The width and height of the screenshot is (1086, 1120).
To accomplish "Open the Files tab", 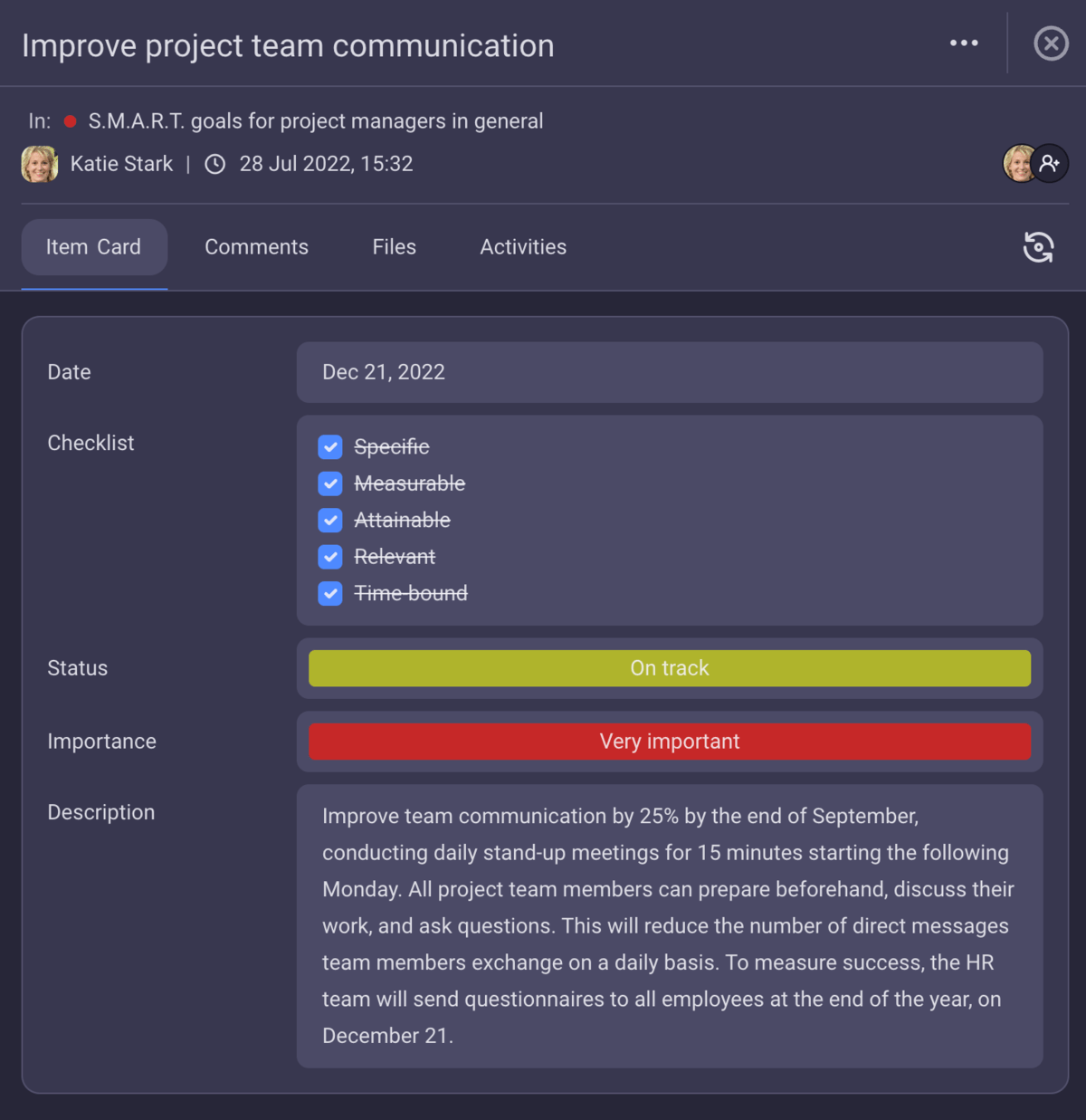I will tap(394, 246).
